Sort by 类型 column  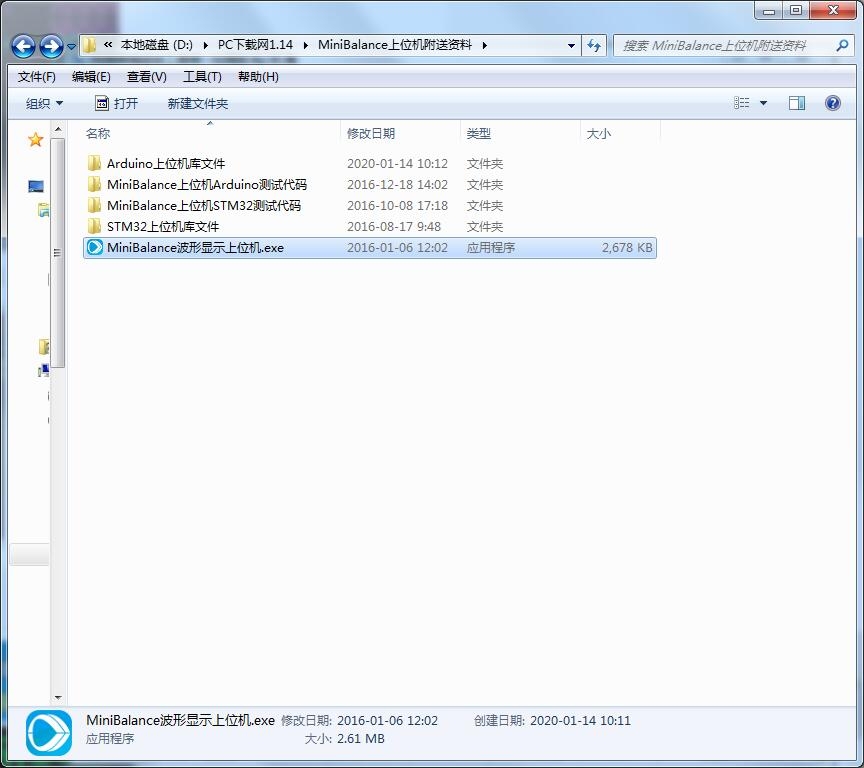[478, 133]
